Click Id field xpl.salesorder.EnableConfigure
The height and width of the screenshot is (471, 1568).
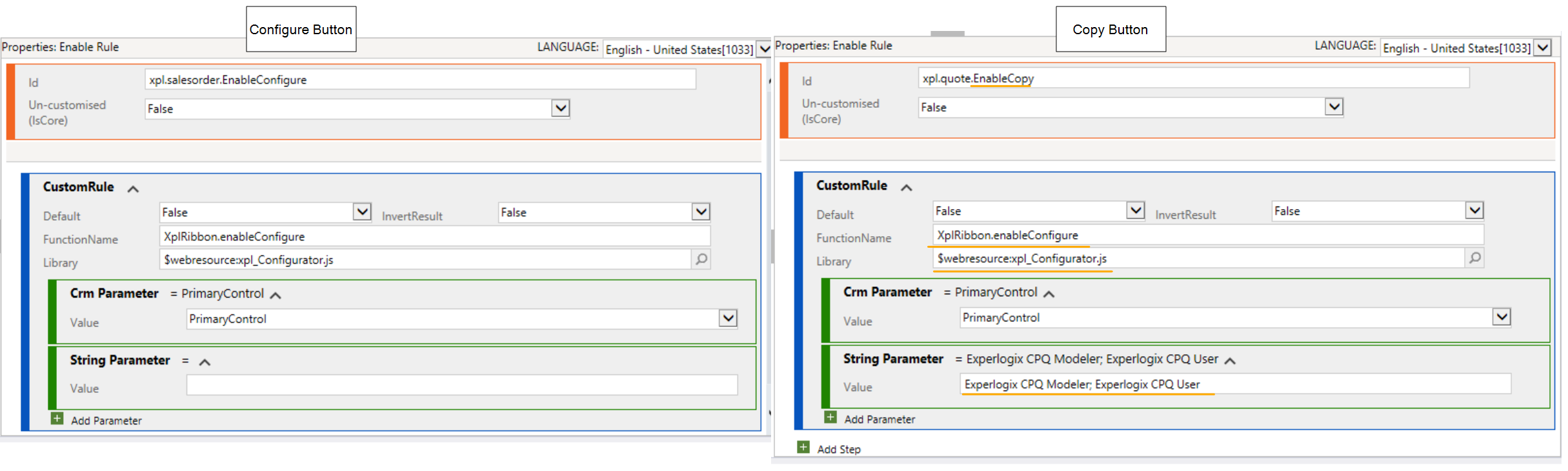pos(421,79)
